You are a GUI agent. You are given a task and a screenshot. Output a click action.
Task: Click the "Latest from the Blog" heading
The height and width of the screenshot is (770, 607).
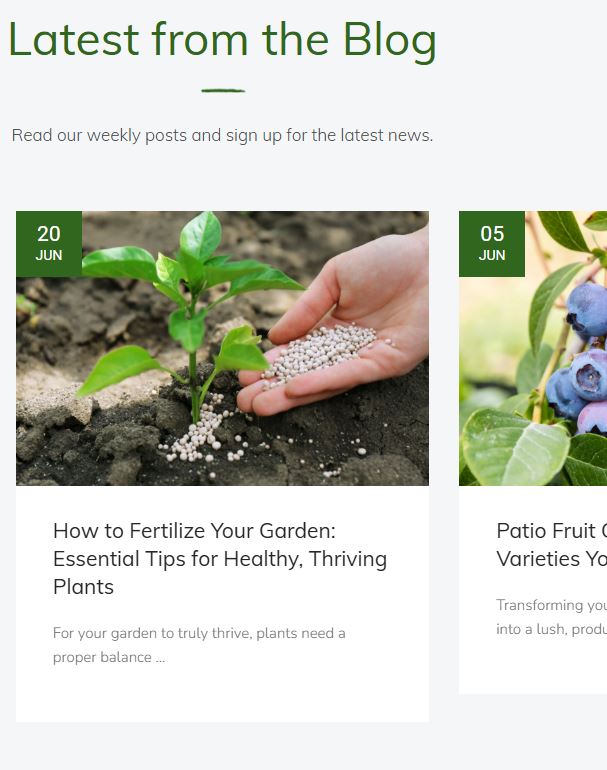click(222, 40)
